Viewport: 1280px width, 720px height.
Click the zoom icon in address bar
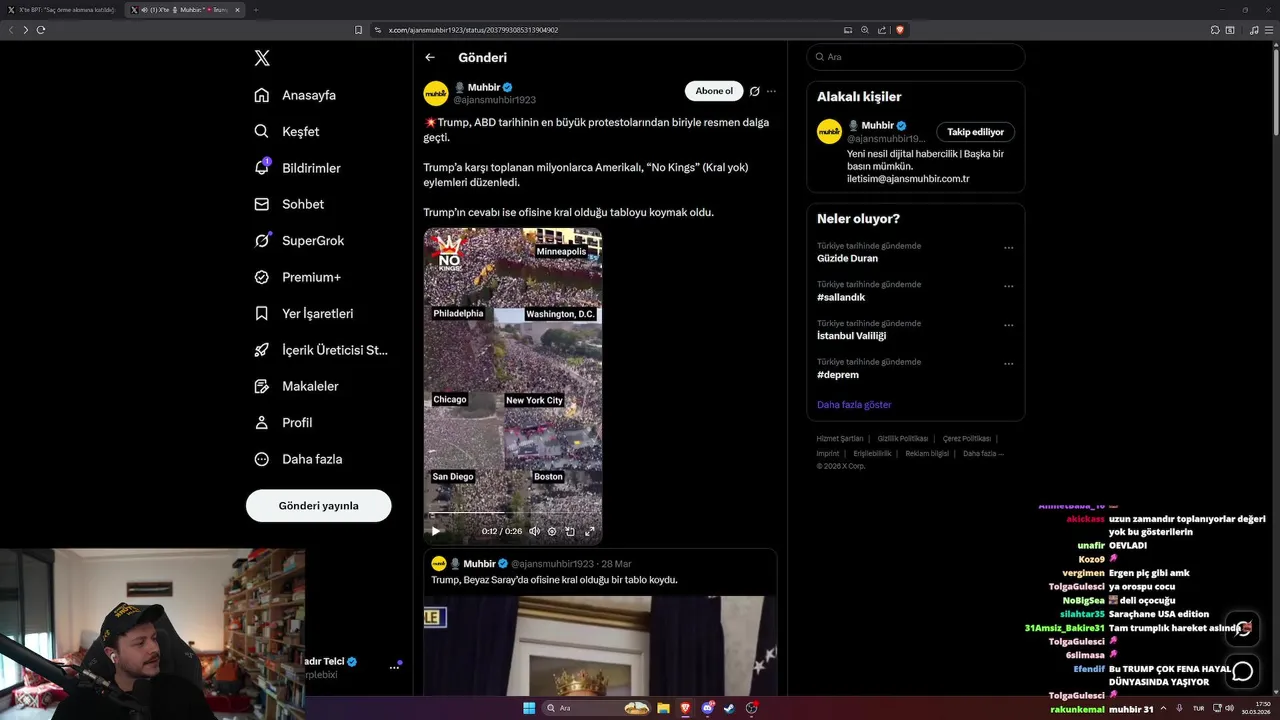point(865,30)
